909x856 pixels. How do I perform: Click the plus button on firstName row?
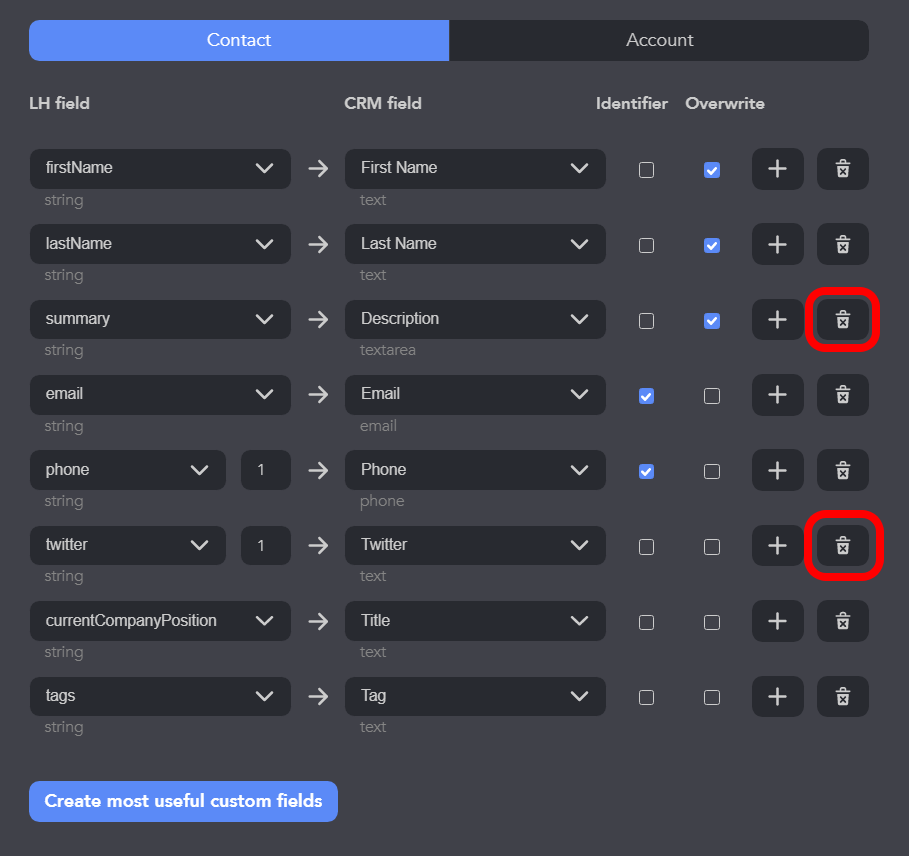777,169
